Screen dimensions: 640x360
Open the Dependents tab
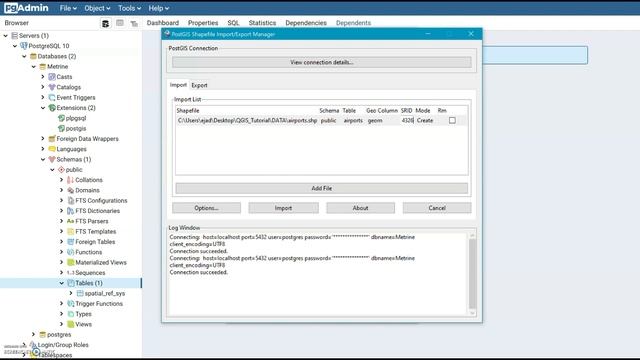(x=353, y=23)
